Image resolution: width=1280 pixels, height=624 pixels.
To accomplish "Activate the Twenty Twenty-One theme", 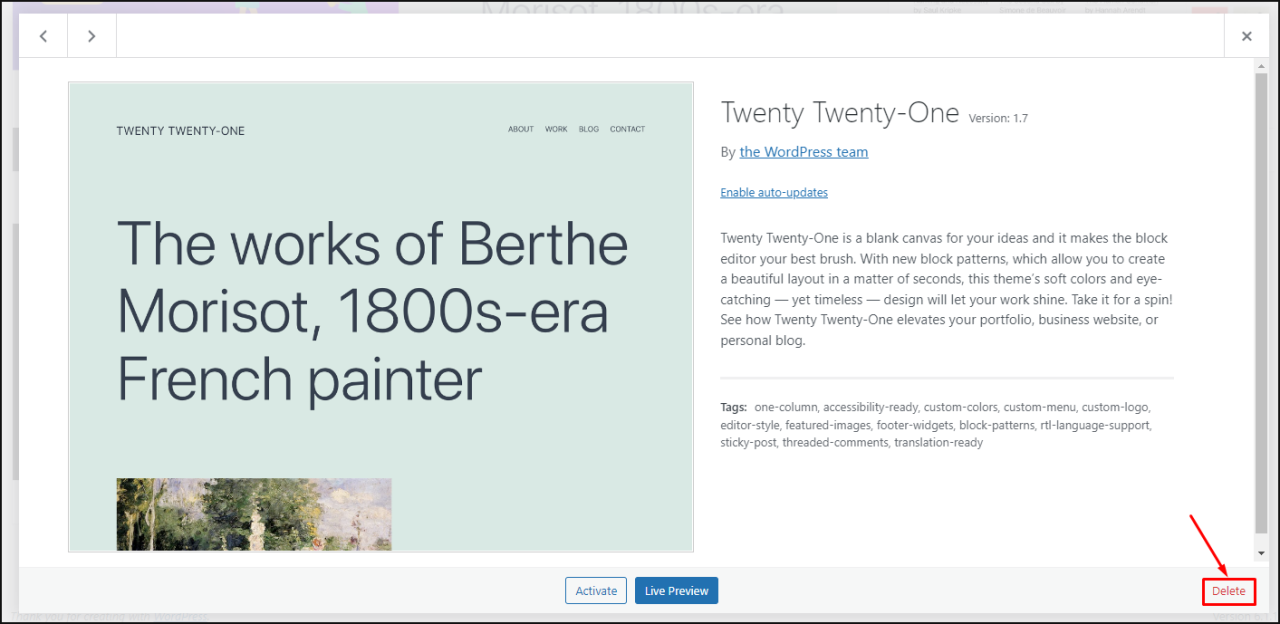I will 596,591.
